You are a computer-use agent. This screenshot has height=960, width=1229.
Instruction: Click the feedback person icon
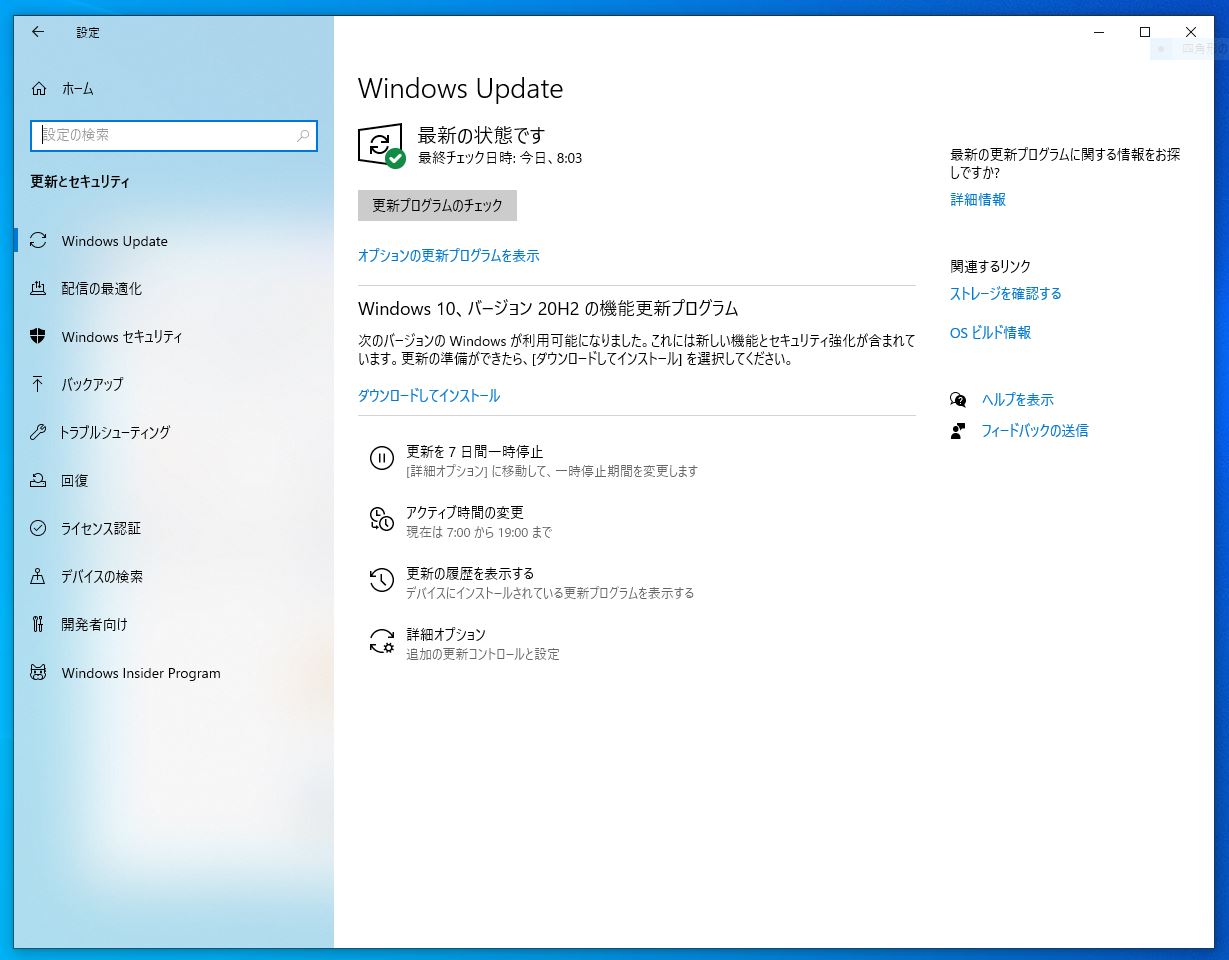[958, 431]
